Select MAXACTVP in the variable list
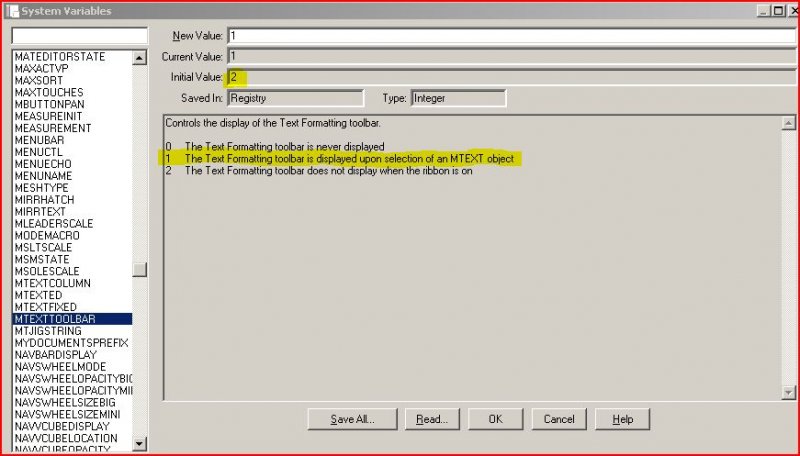Viewport: 800px width, 456px height. tap(72, 68)
